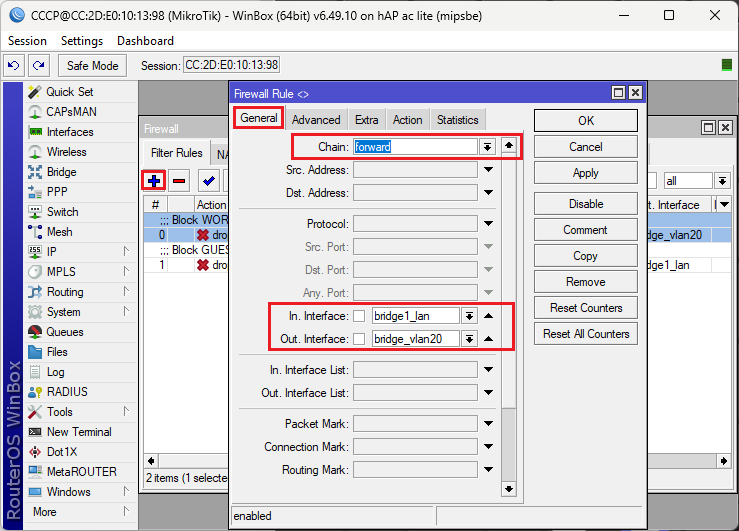
Task: Click the Cancel button
Action: click(x=586, y=147)
